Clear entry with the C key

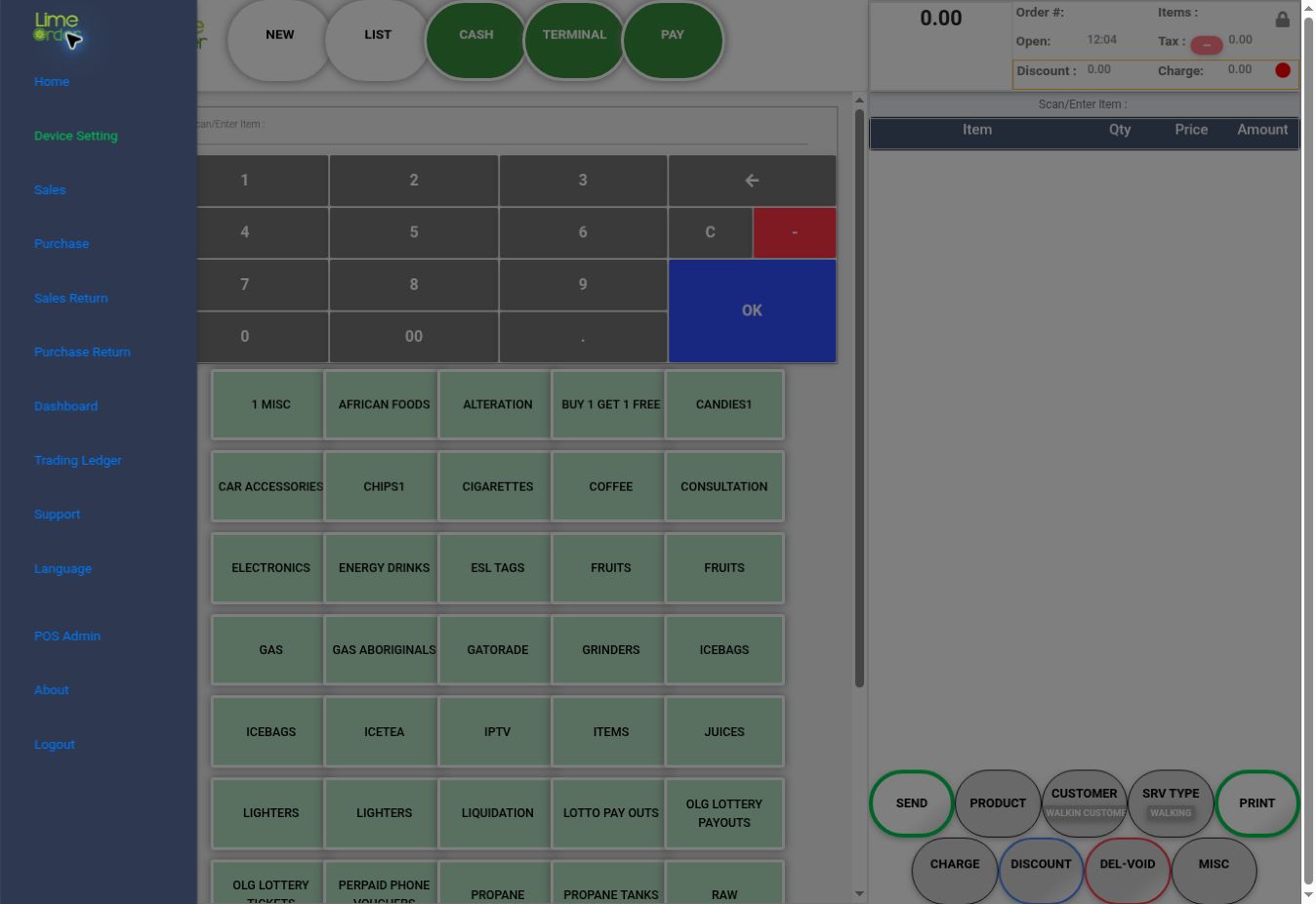click(x=710, y=232)
